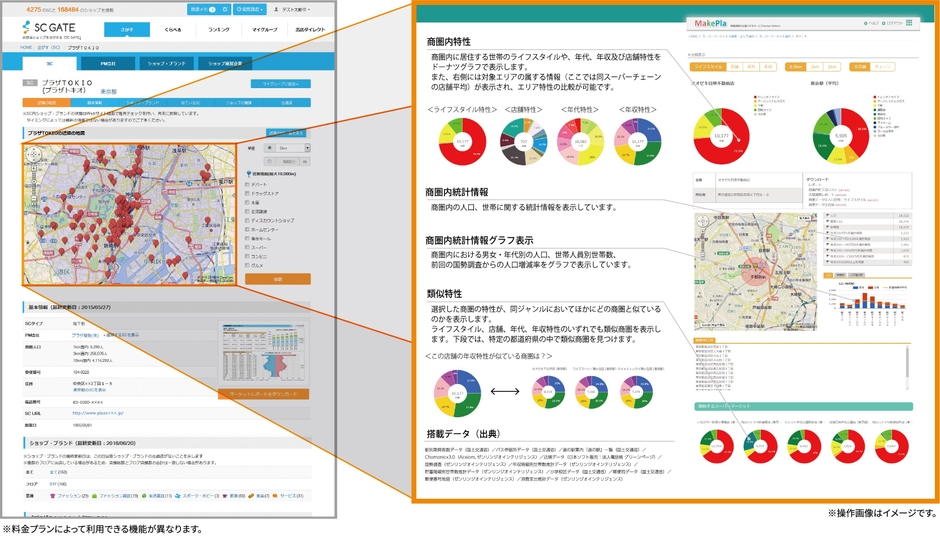Viewport: 940px width, 558px height.
Task: Click the refresh icon in top bar
Action: (x=226, y=9)
